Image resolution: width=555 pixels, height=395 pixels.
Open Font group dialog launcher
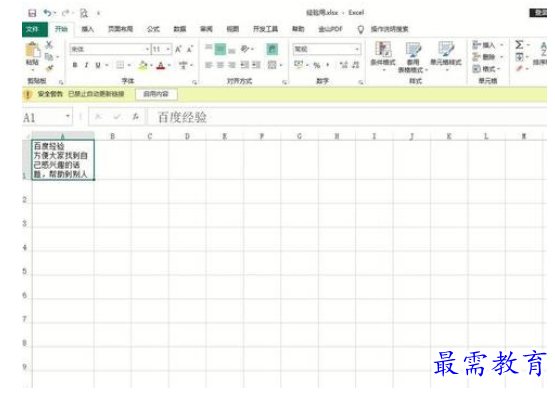pos(194,82)
